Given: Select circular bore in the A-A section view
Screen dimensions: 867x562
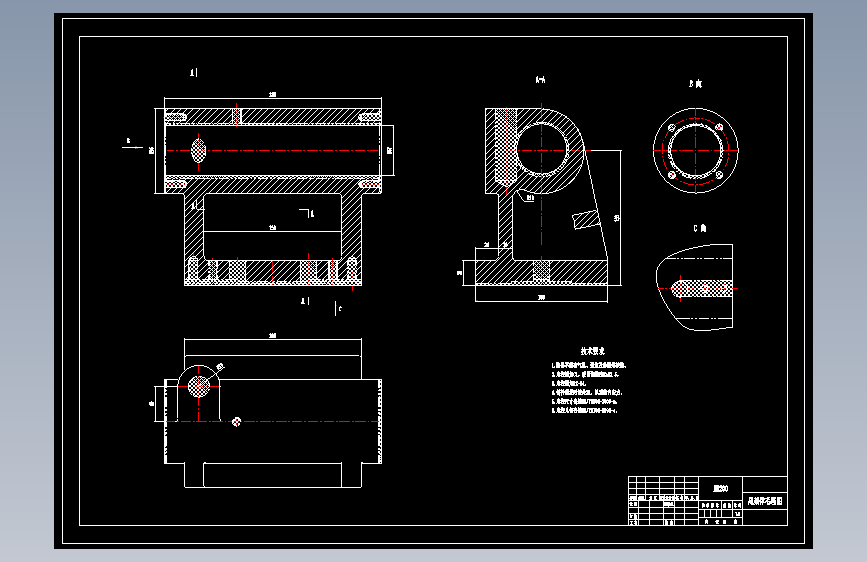Looking at the screenshot, I should pos(542,150).
